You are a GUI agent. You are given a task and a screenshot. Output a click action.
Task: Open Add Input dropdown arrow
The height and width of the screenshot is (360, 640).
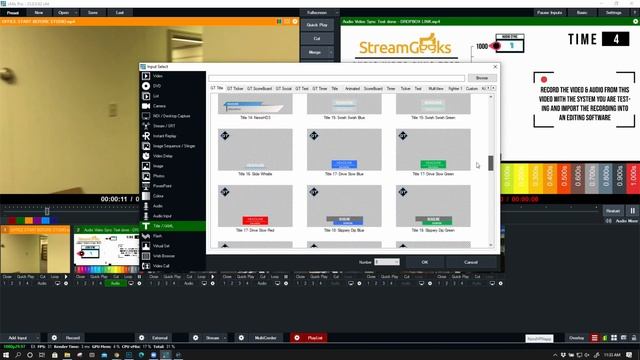tap(37, 338)
